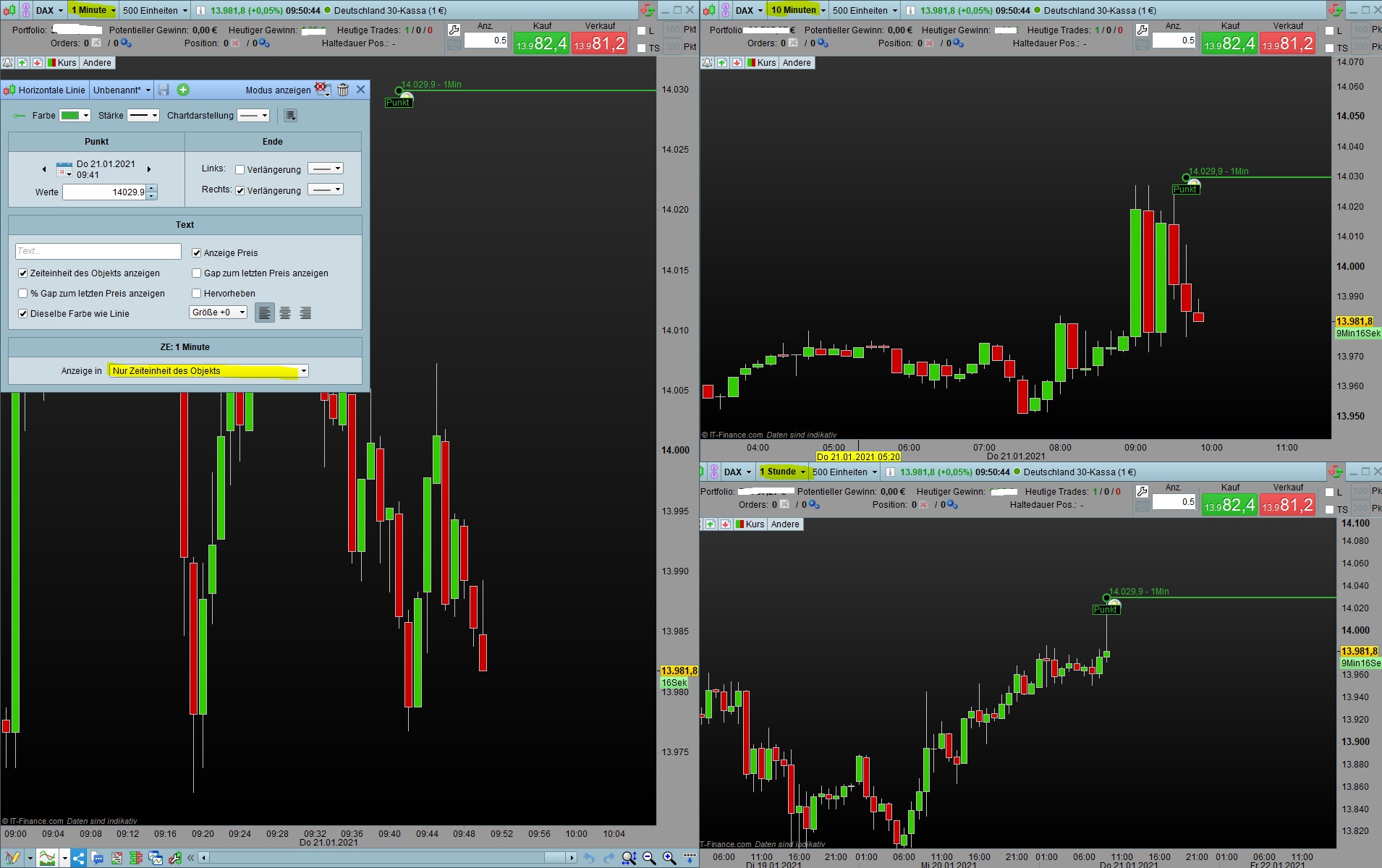This screenshot has height=868, width=1382.
Task: Click the green Kauf button in the 1 Minute chart
Action: pos(541,43)
